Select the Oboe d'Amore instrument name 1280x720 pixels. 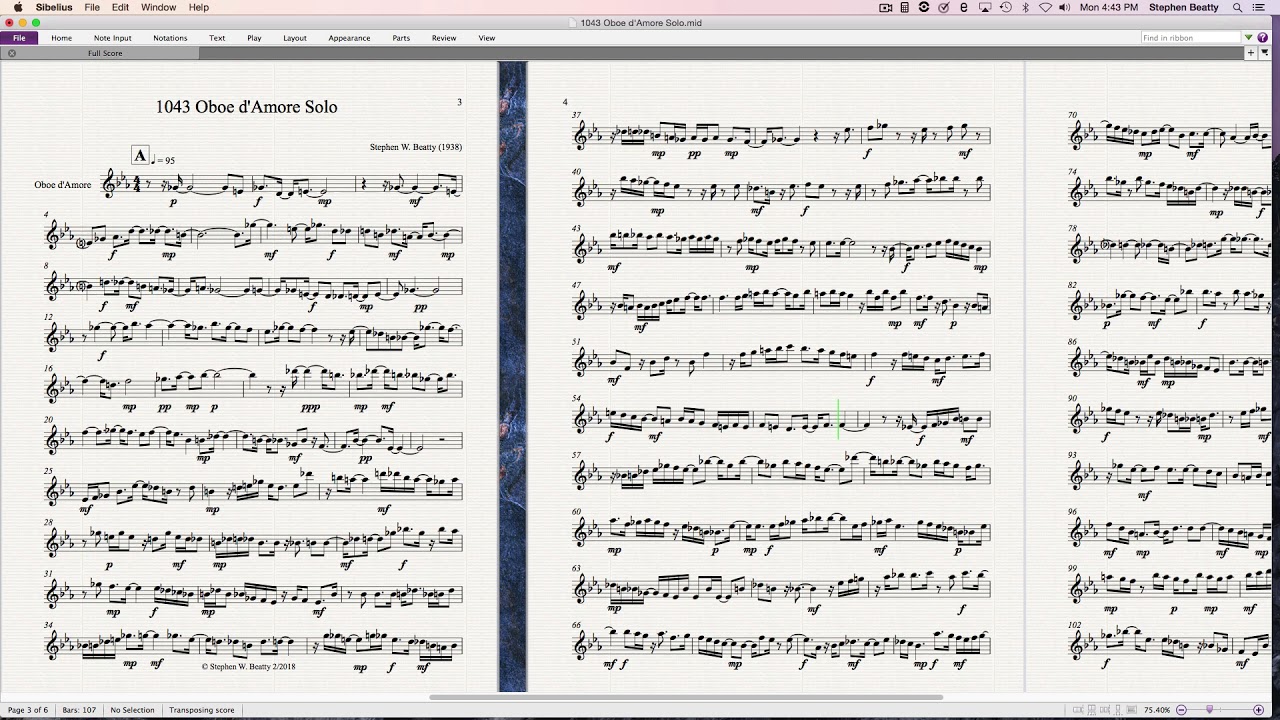click(62, 185)
